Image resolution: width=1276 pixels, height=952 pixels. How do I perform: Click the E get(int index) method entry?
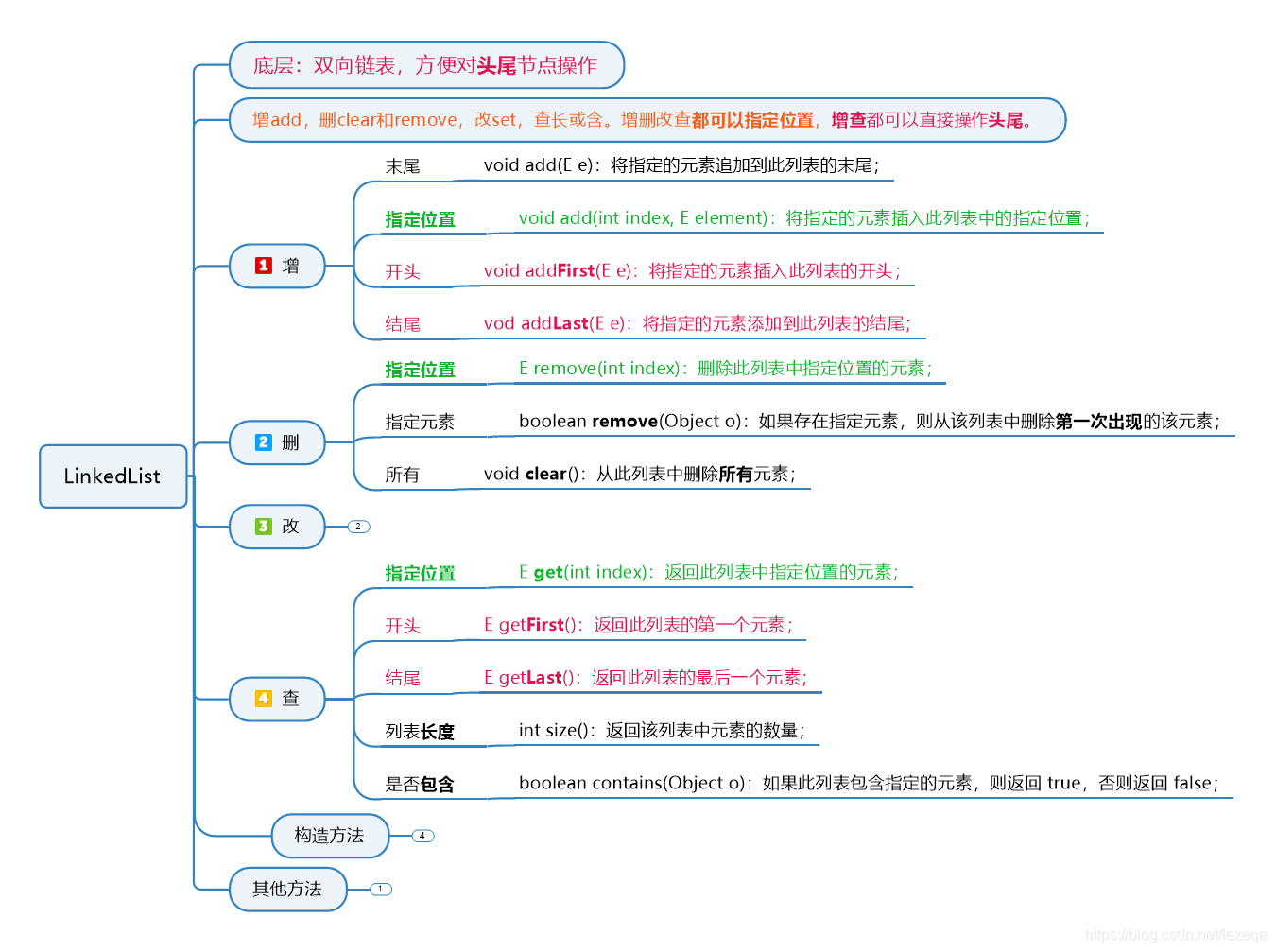(x=708, y=572)
